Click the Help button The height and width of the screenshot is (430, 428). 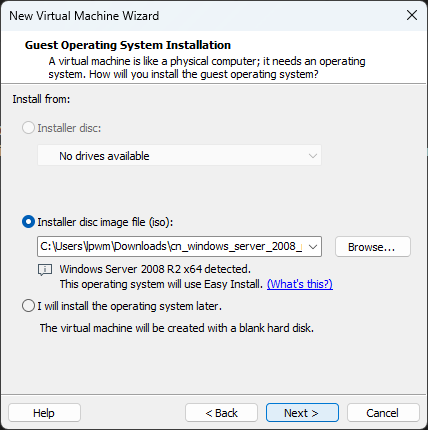click(x=44, y=413)
